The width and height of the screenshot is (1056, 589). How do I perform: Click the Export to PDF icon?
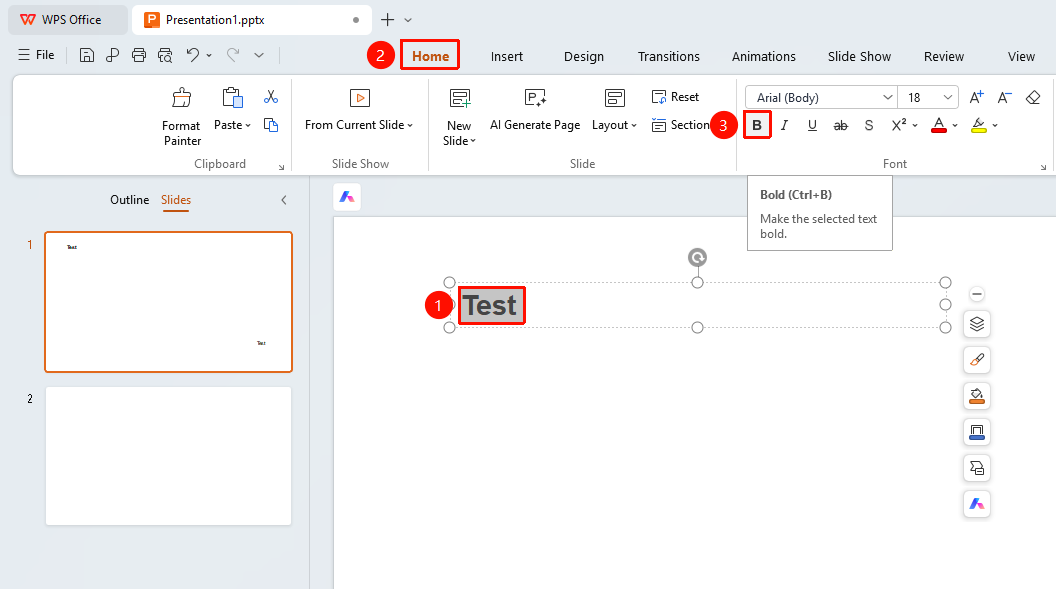112,55
